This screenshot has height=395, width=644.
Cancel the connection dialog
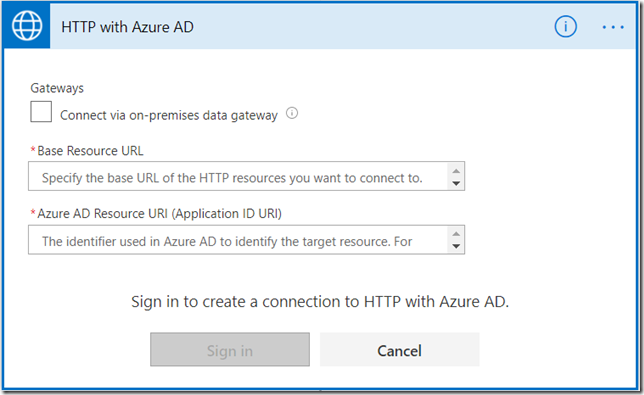pos(400,349)
